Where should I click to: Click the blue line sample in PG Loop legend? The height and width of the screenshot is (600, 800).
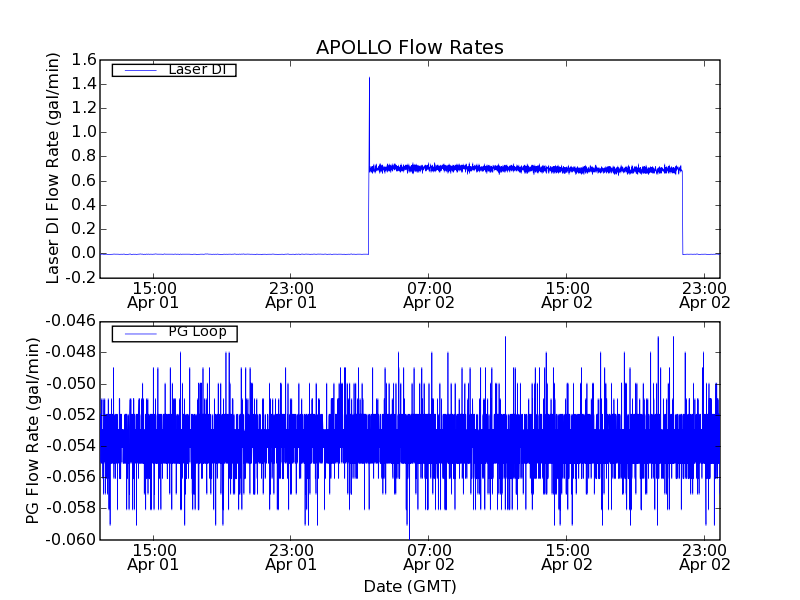pos(139,333)
